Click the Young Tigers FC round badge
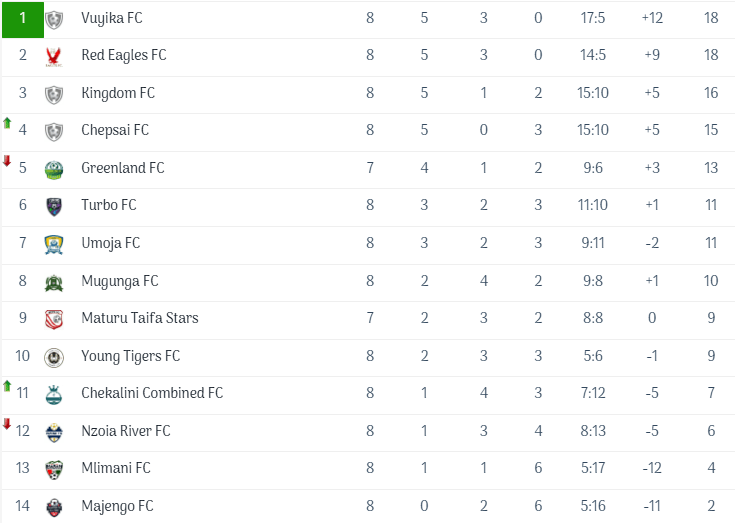The width and height of the screenshot is (735, 523). pyautogui.click(x=54, y=357)
